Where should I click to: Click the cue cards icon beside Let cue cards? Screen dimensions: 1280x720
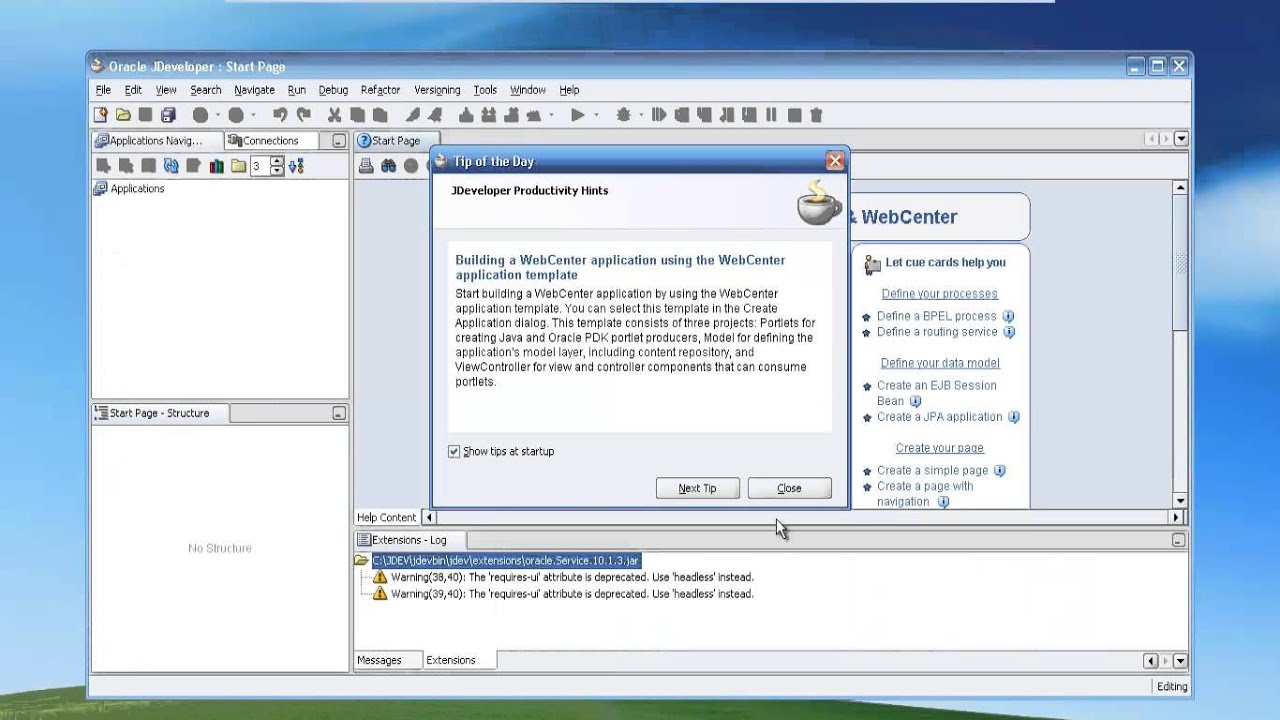click(872, 264)
